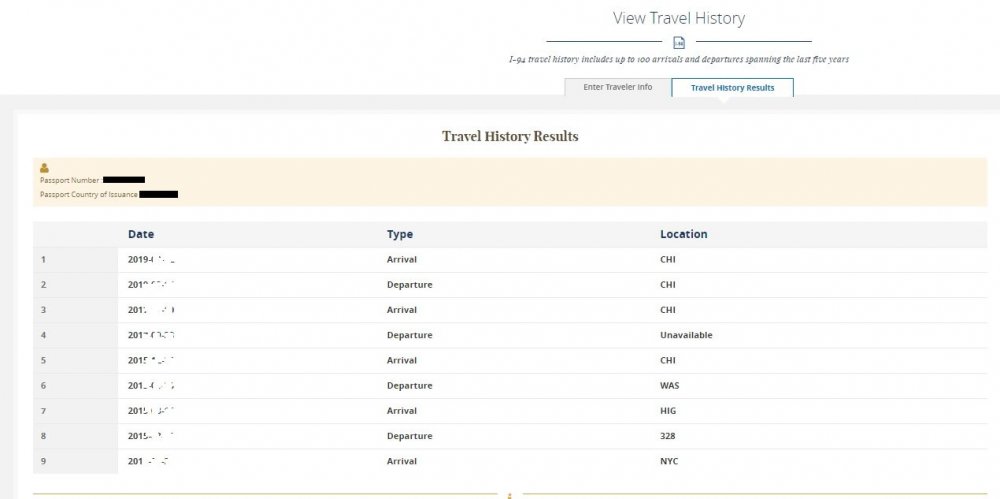Viewport: 1000px width, 499px height.
Task: Click Unavailable location in row 4
Action: click(686, 335)
